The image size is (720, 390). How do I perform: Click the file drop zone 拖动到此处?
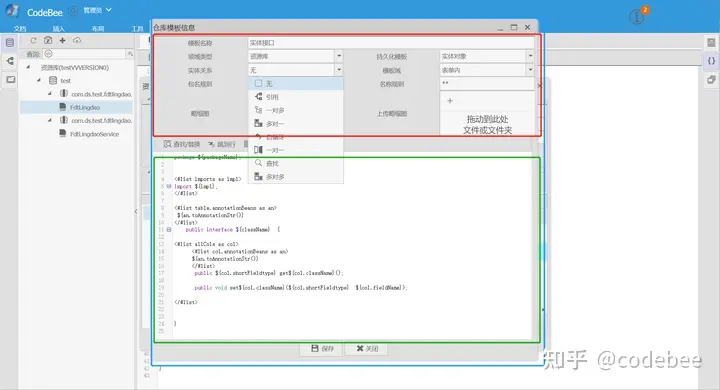[488, 124]
